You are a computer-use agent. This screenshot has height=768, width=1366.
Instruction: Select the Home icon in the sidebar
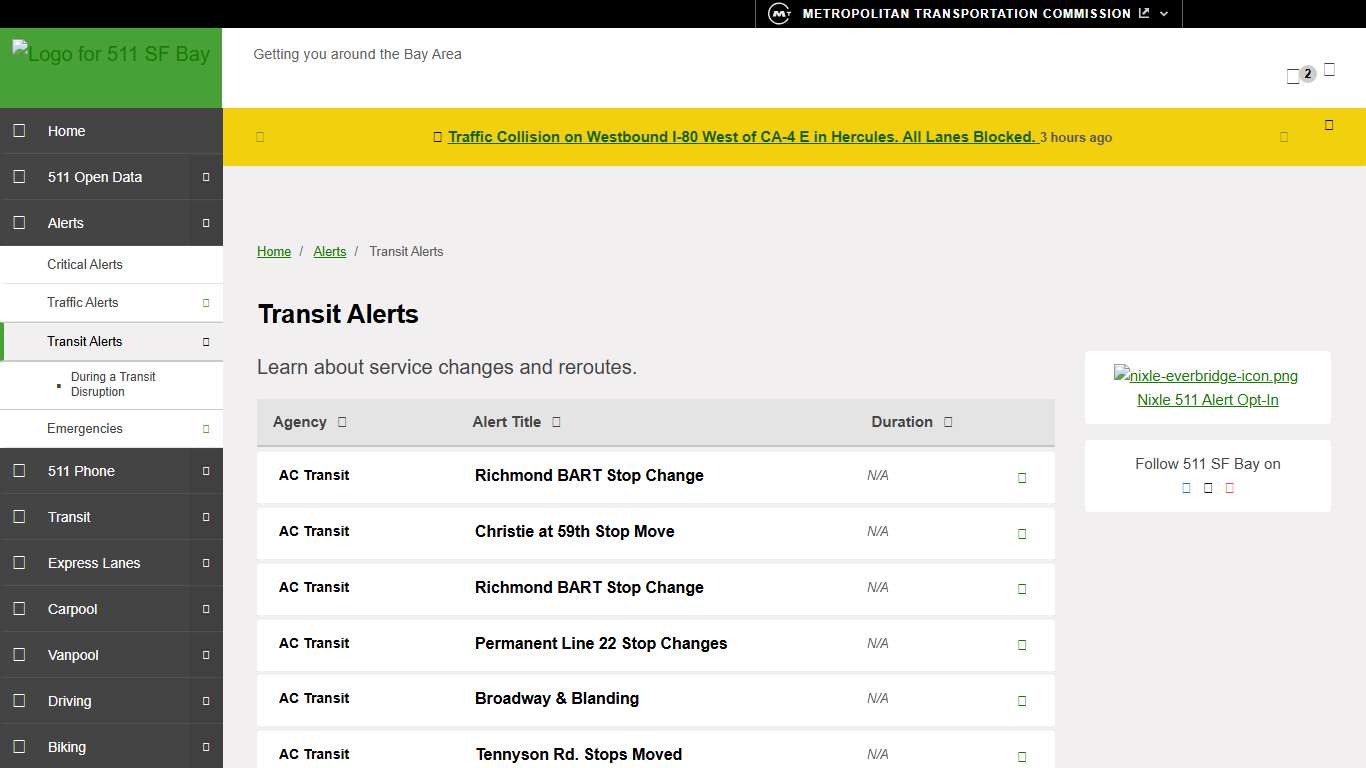point(20,131)
